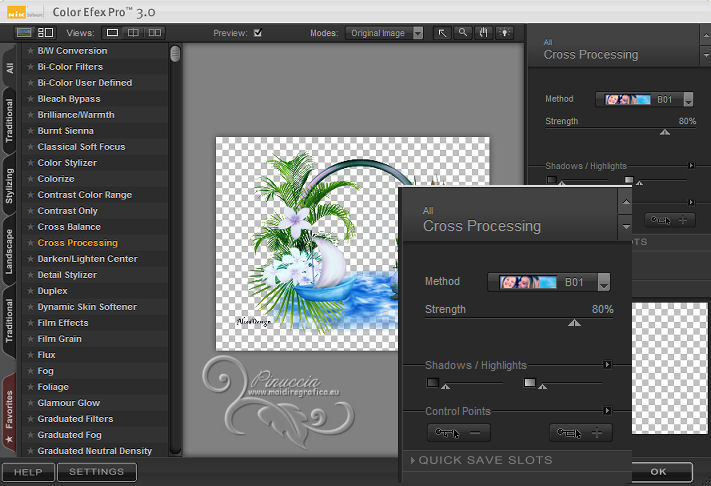Open the Landscape tab

[x=10, y=251]
